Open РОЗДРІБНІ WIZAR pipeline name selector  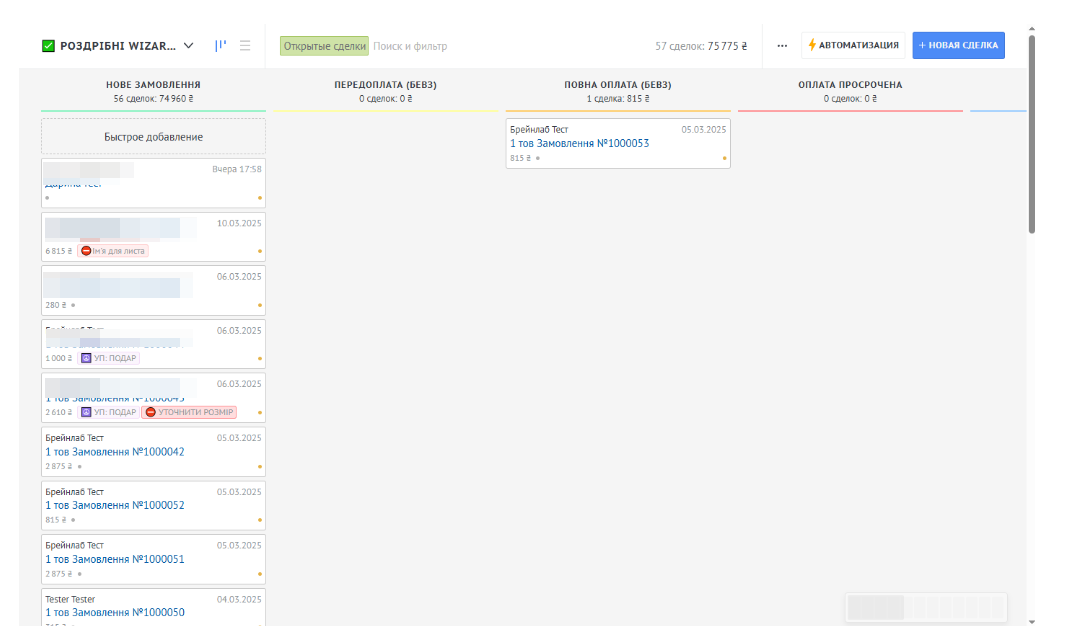click(117, 46)
